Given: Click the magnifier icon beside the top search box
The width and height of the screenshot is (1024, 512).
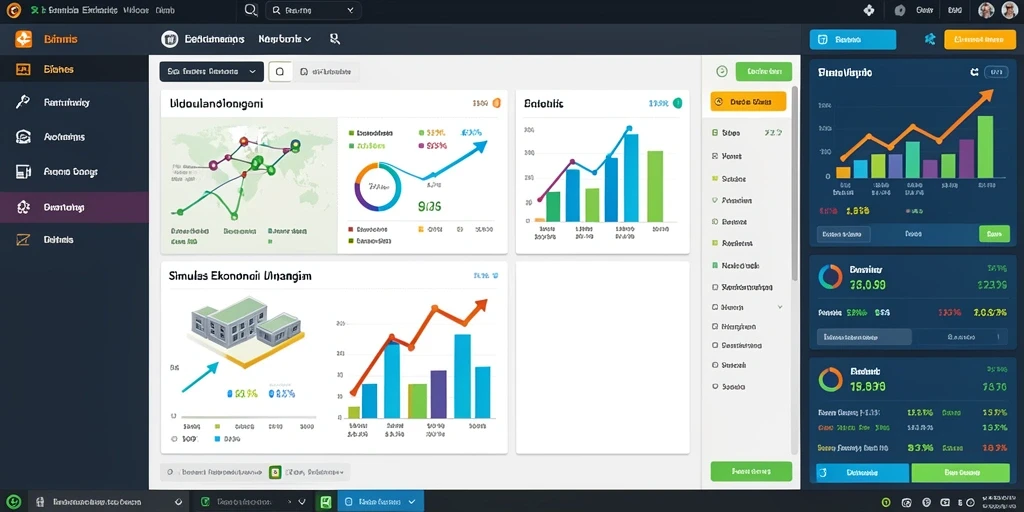Looking at the screenshot, I should click(250, 10).
